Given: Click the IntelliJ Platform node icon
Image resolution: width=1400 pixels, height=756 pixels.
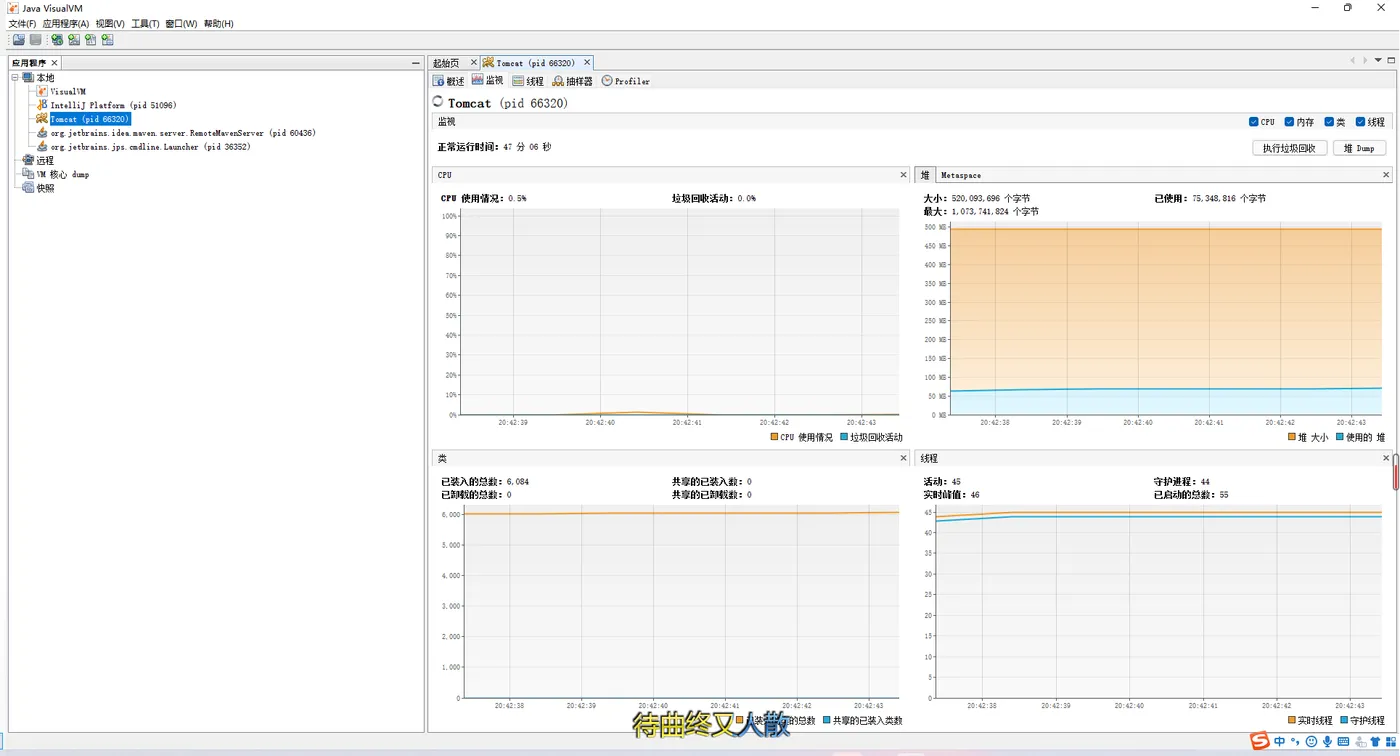Looking at the screenshot, I should pyautogui.click(x=42, y=105).
